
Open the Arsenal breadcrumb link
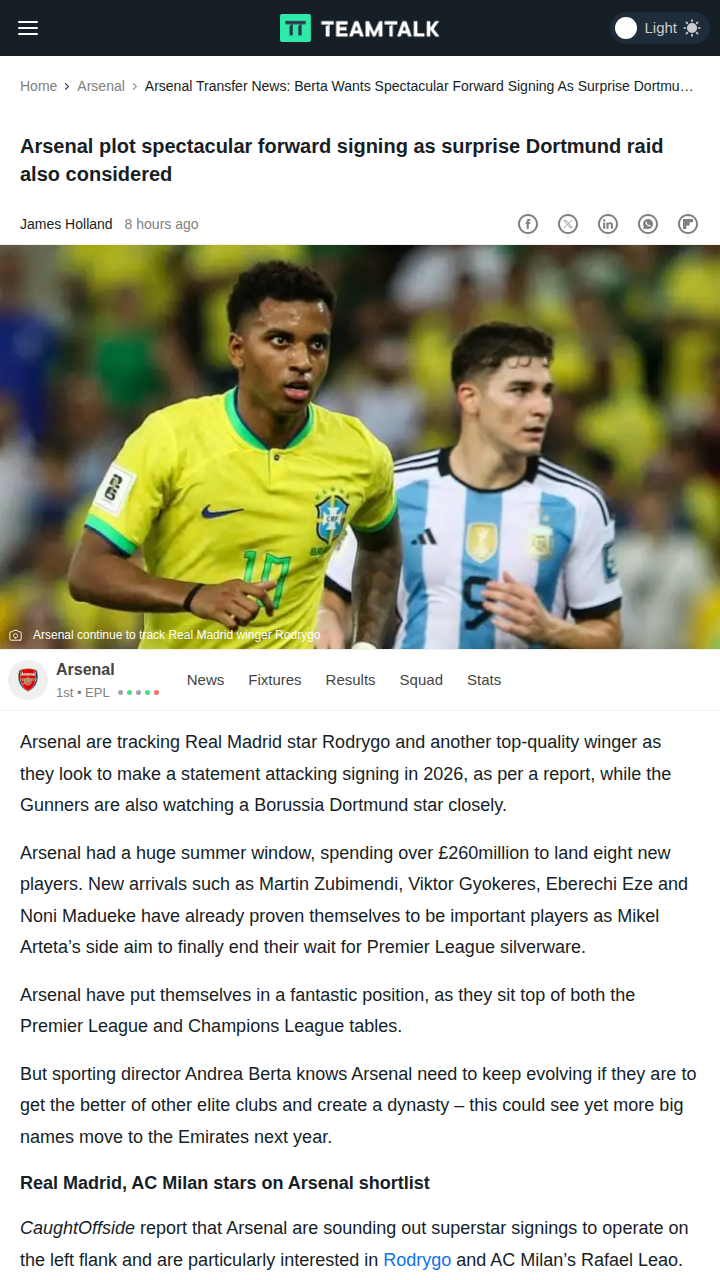(101, 86)
